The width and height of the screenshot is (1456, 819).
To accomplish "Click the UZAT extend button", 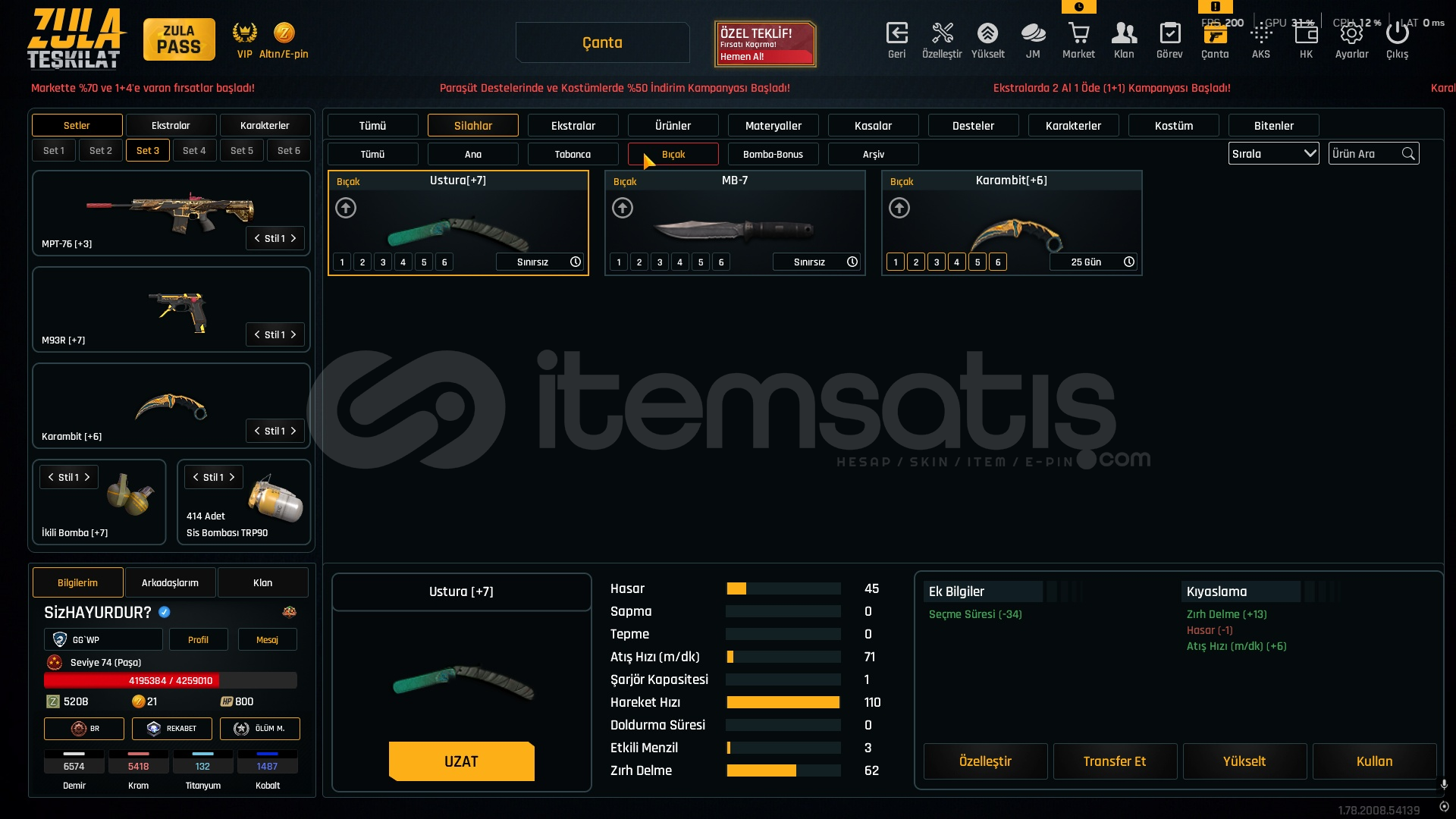I will 461,761.
